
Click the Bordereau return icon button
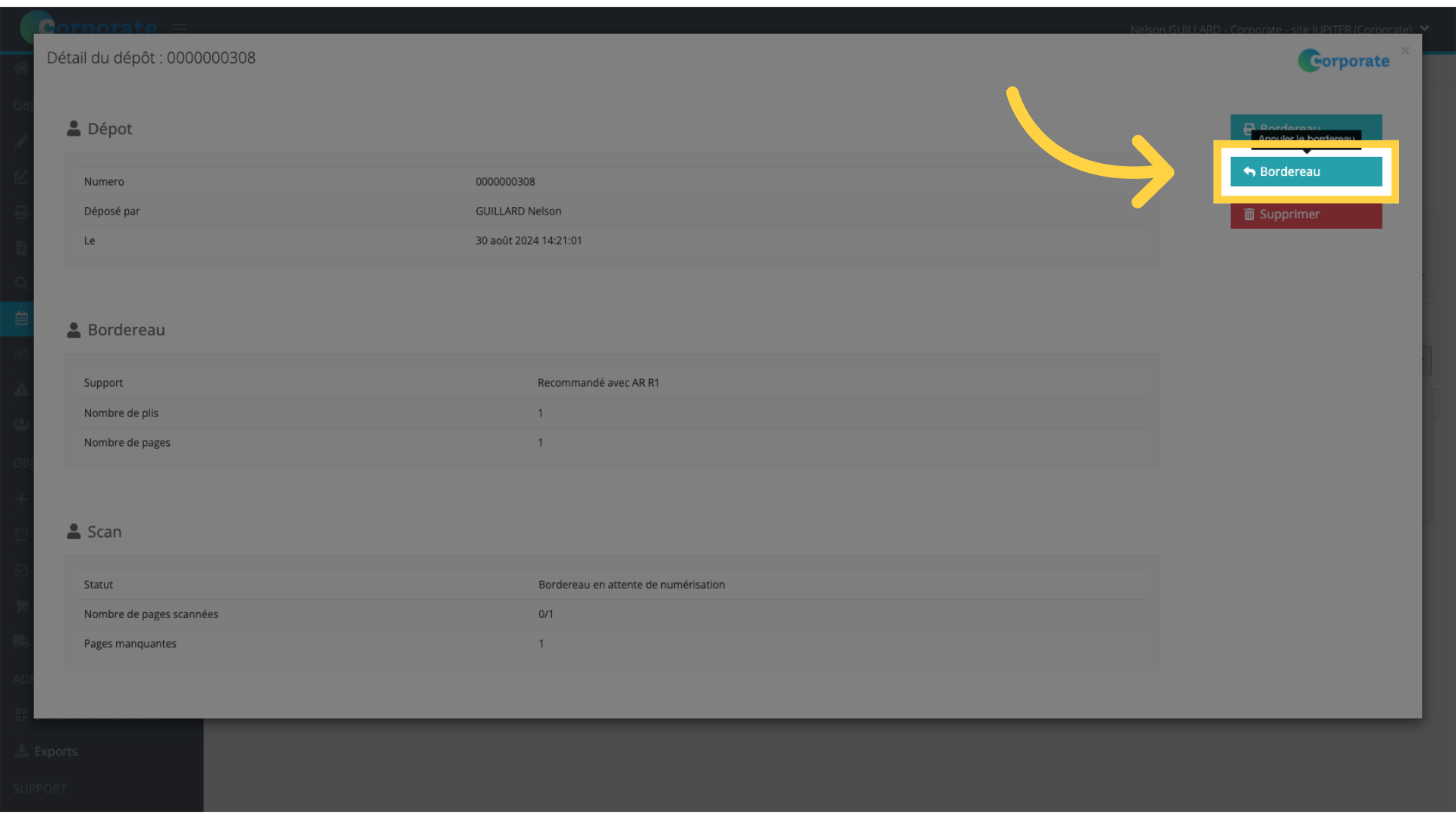click(x=1306, y=171)
